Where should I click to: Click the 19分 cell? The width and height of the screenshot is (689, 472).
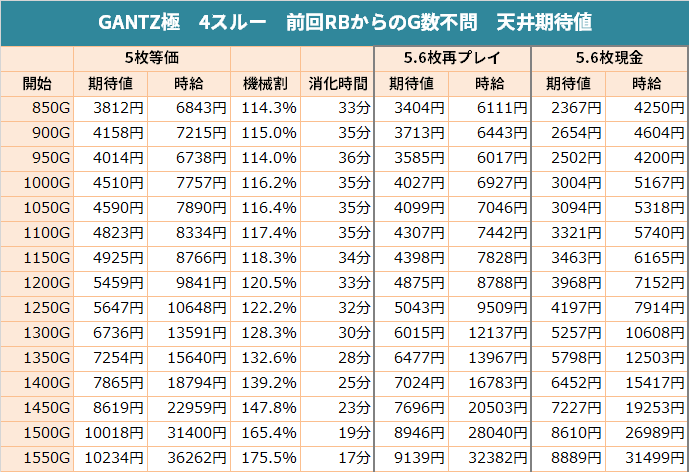tap(337, 434)
